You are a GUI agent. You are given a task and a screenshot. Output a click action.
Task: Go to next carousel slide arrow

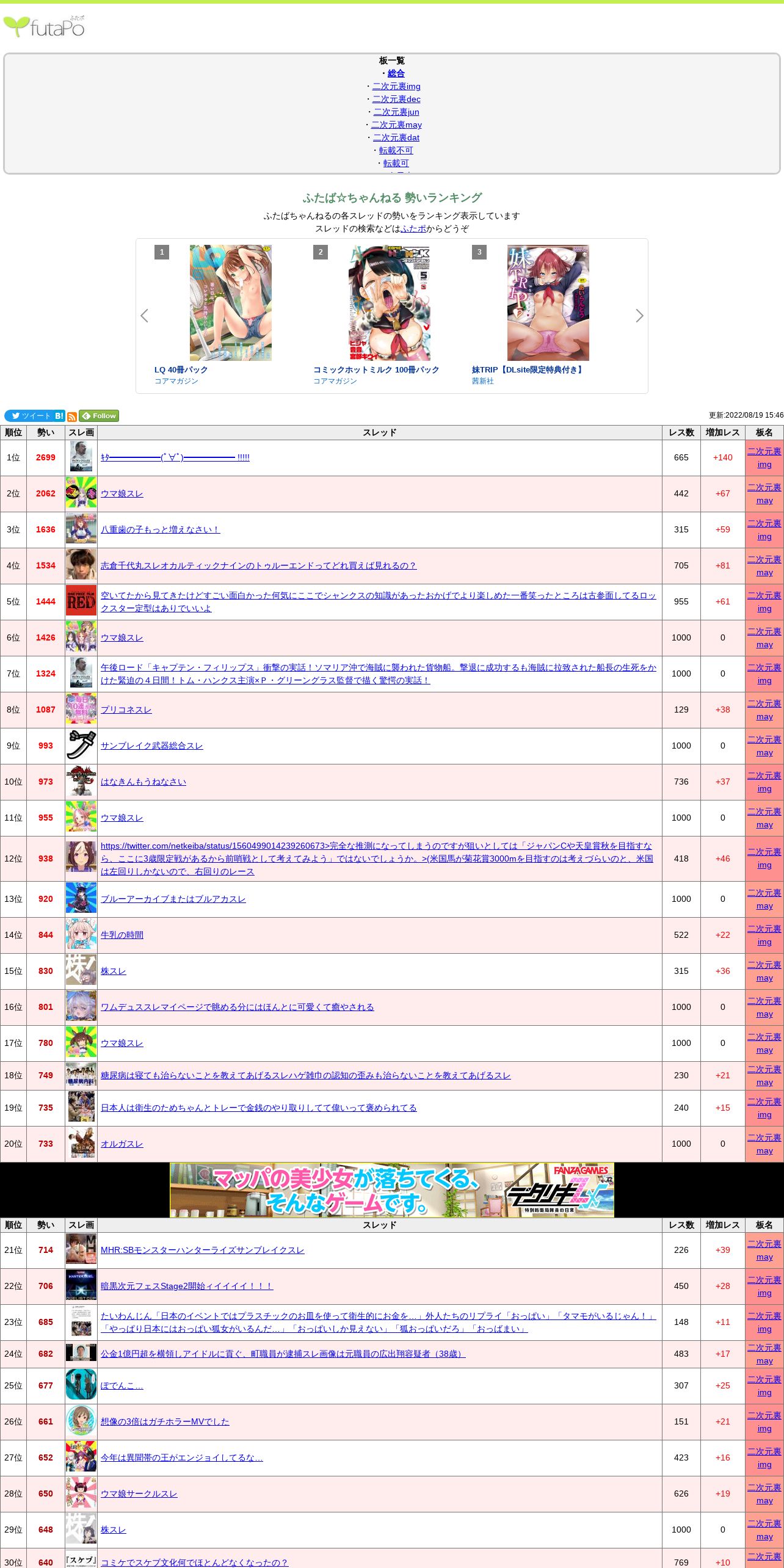point(639,316)
